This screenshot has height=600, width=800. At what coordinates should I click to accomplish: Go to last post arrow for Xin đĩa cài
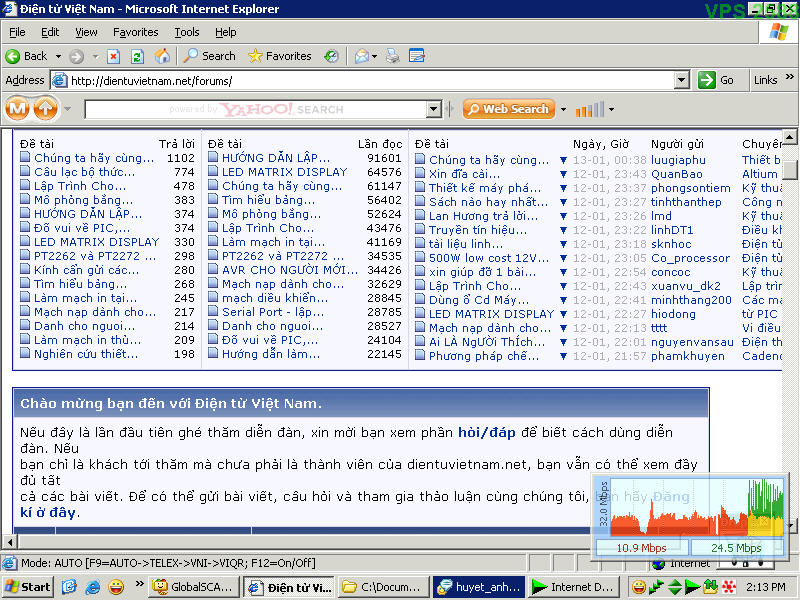563,174
